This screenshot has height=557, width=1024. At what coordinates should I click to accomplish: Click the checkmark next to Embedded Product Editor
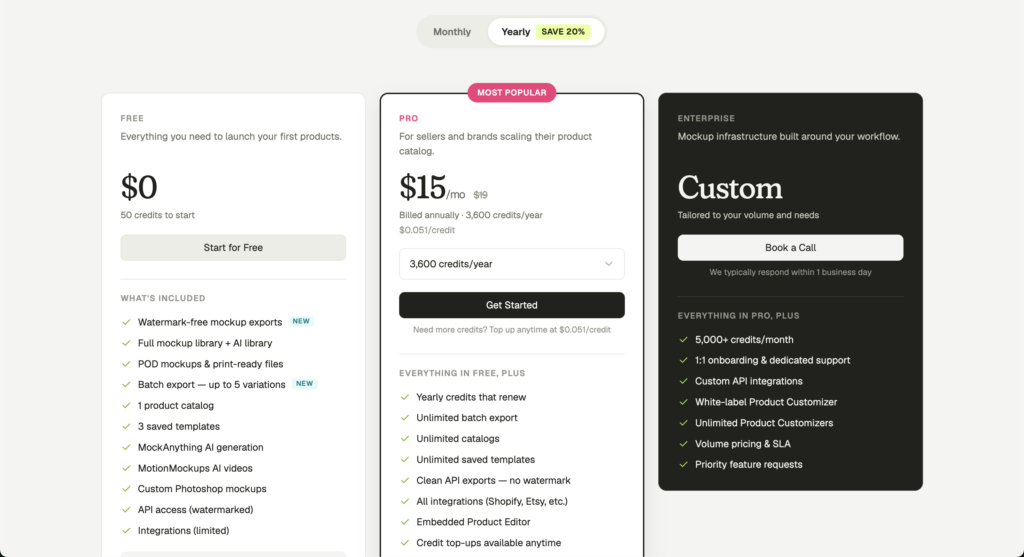pos(405,522)
